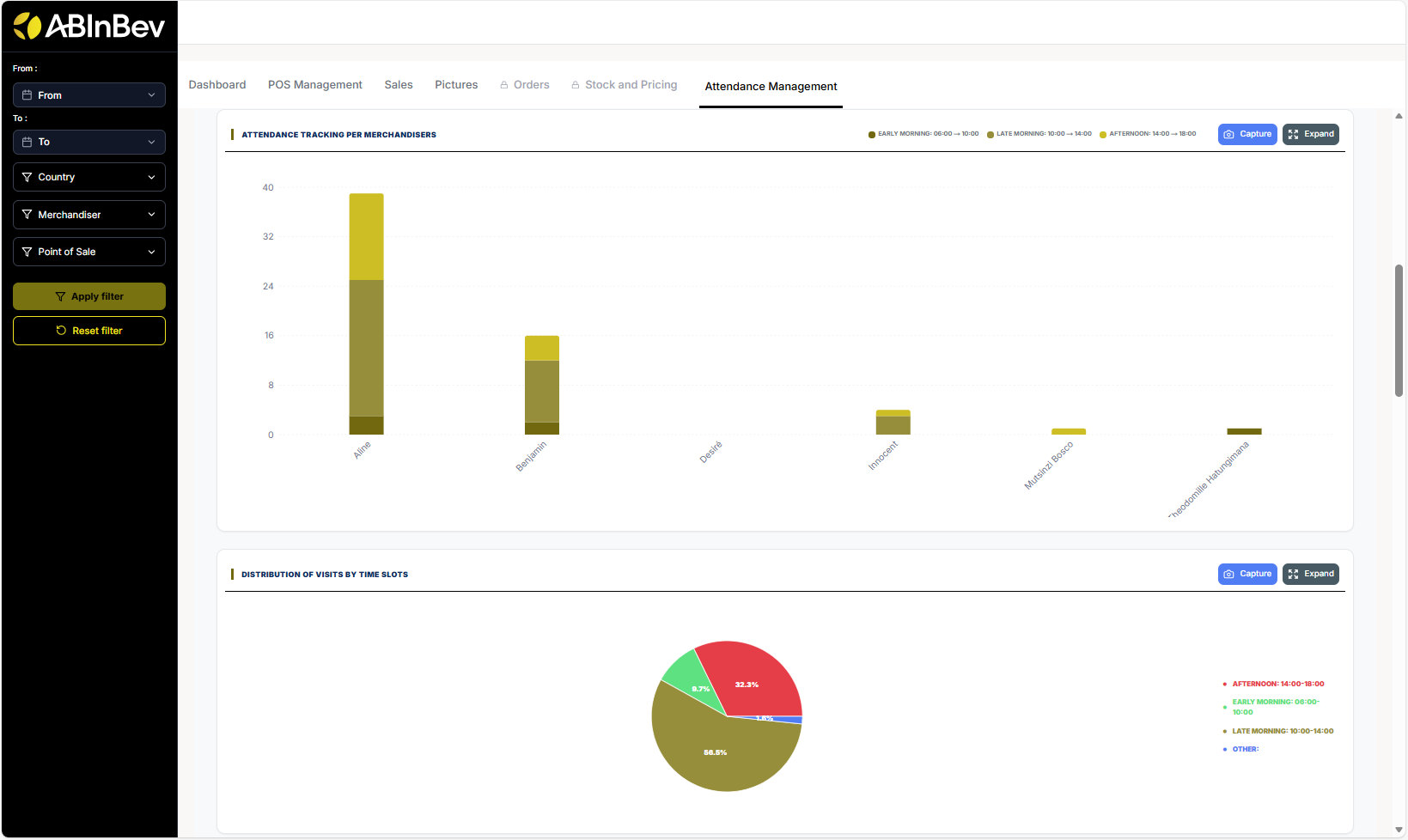Click the funnel icon beside Country
This screenshot has height=840, width=1408.
tap(27, 177)
